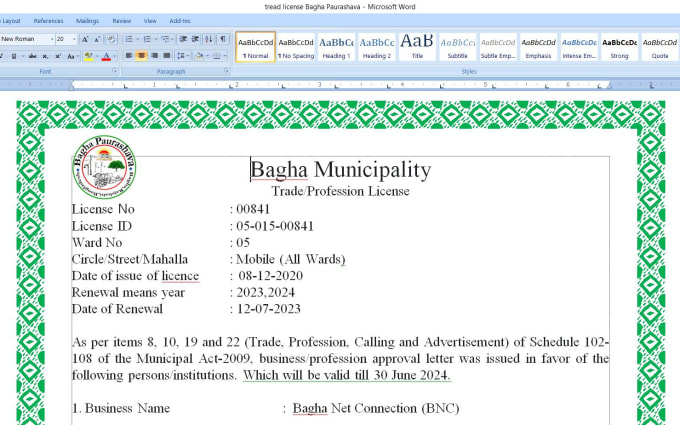Viewport: 680px width, 425px height.
Task: Open the font name dropdown
Action: (x=52, y=39)
